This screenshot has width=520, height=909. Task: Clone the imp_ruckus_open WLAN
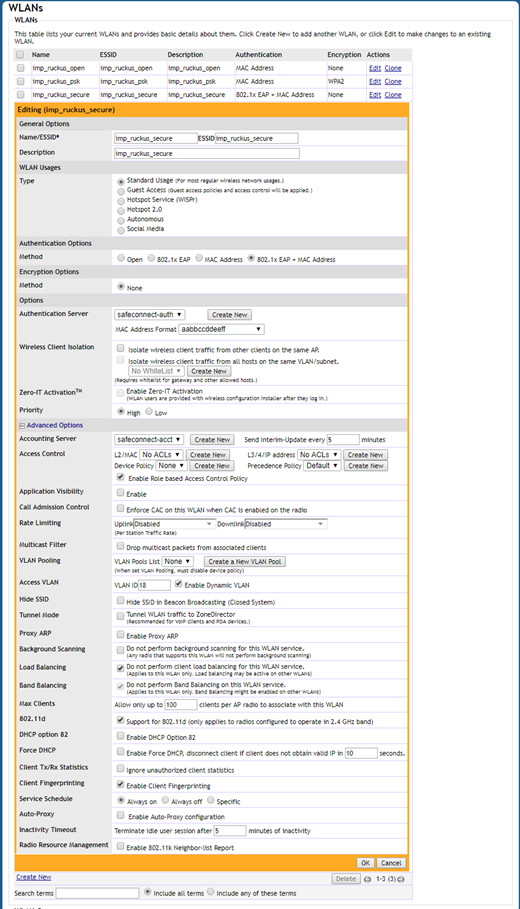[392, 68]
